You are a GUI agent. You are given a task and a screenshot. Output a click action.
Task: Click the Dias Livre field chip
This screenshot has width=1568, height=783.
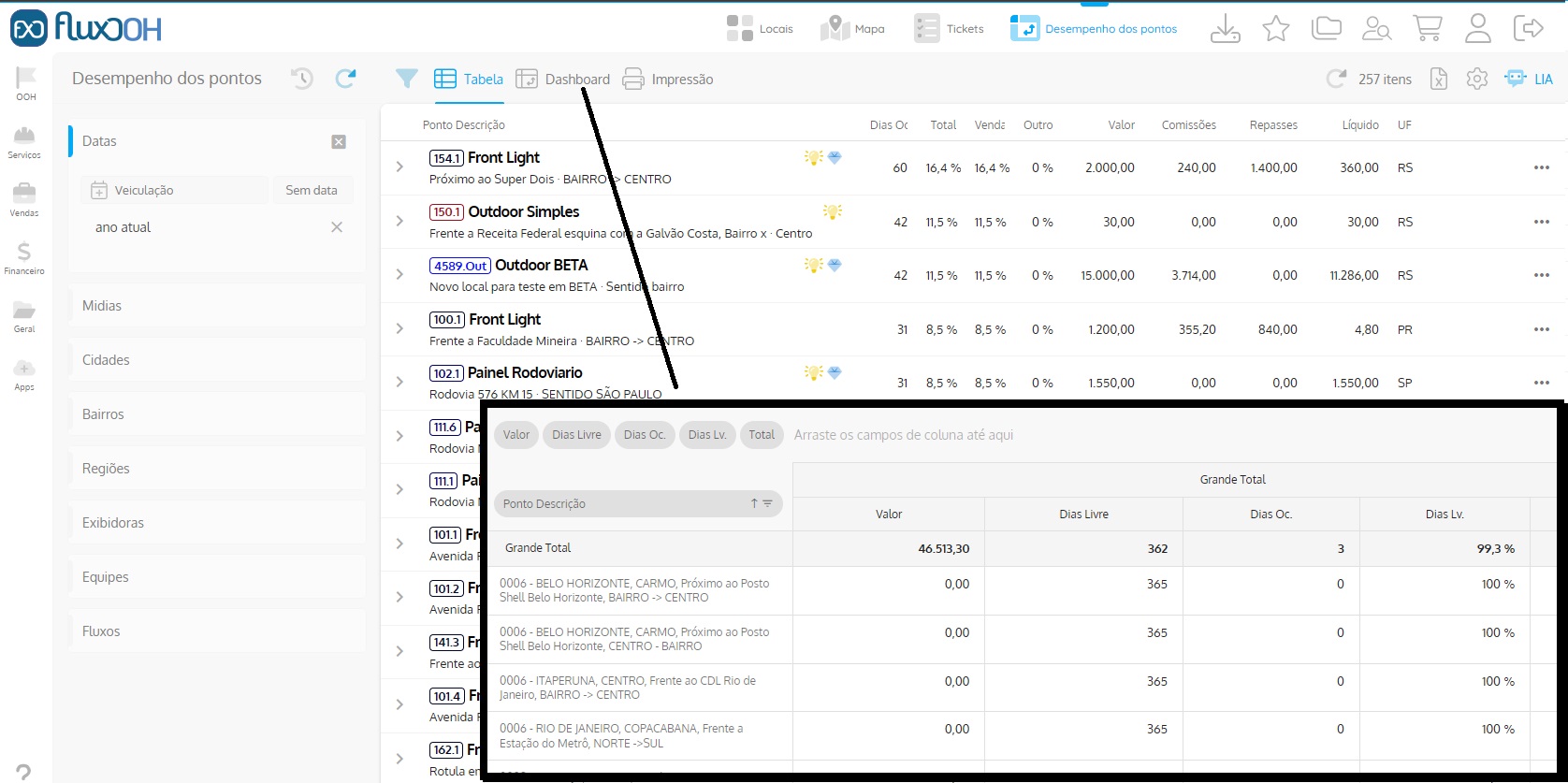[576, 435]
